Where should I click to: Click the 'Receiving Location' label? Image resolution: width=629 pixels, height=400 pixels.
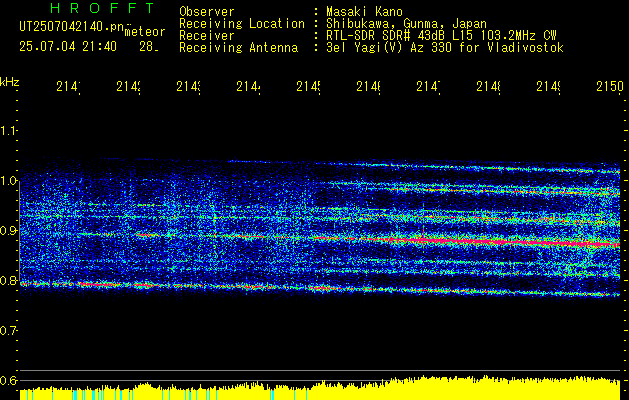242,23
